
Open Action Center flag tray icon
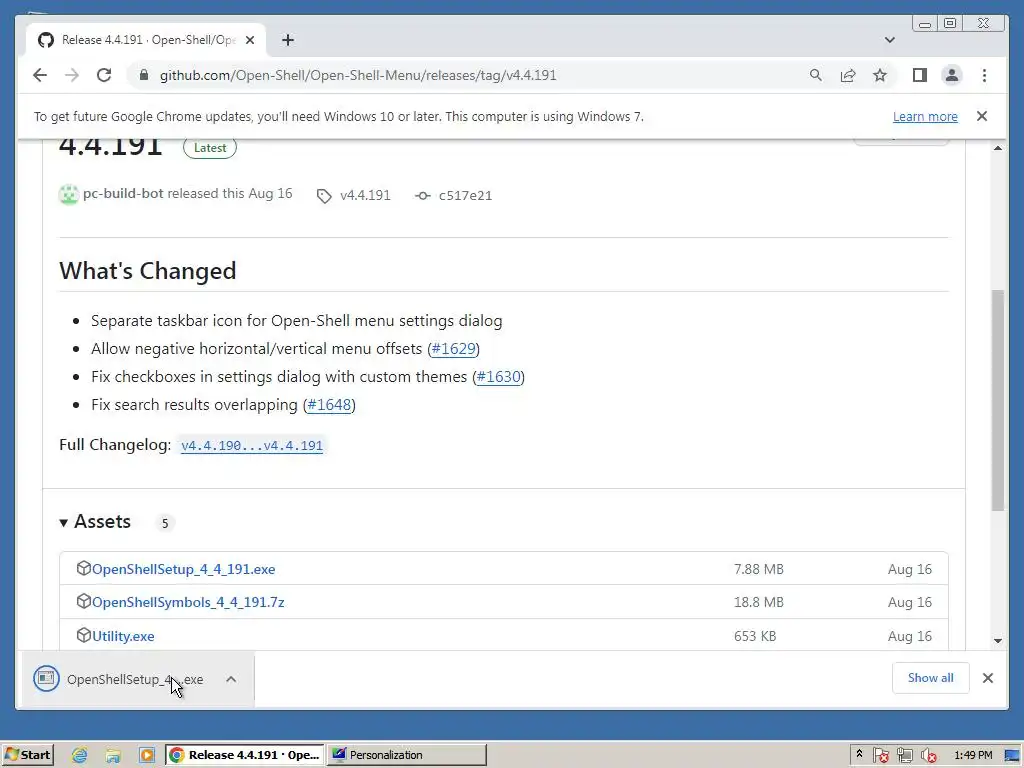[x=880, y=756]
